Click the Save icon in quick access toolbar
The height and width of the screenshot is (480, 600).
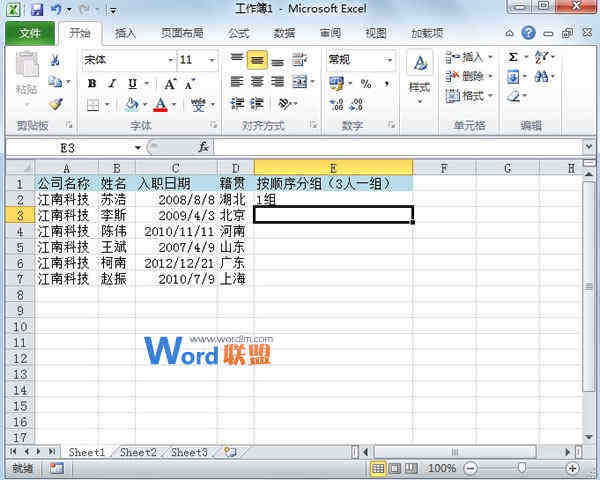(37, 9)
